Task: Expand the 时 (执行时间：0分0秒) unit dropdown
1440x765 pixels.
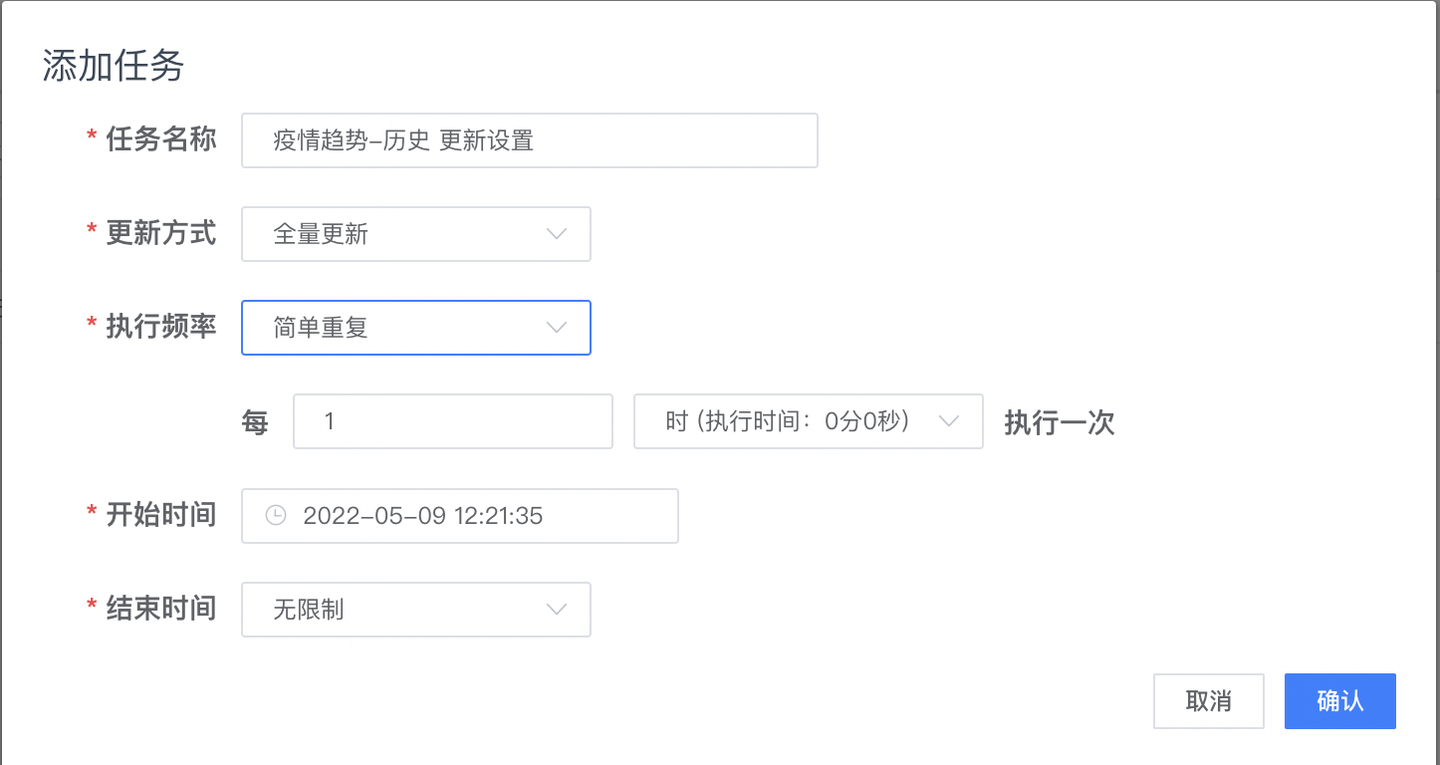Action: [x=809, y=421]
